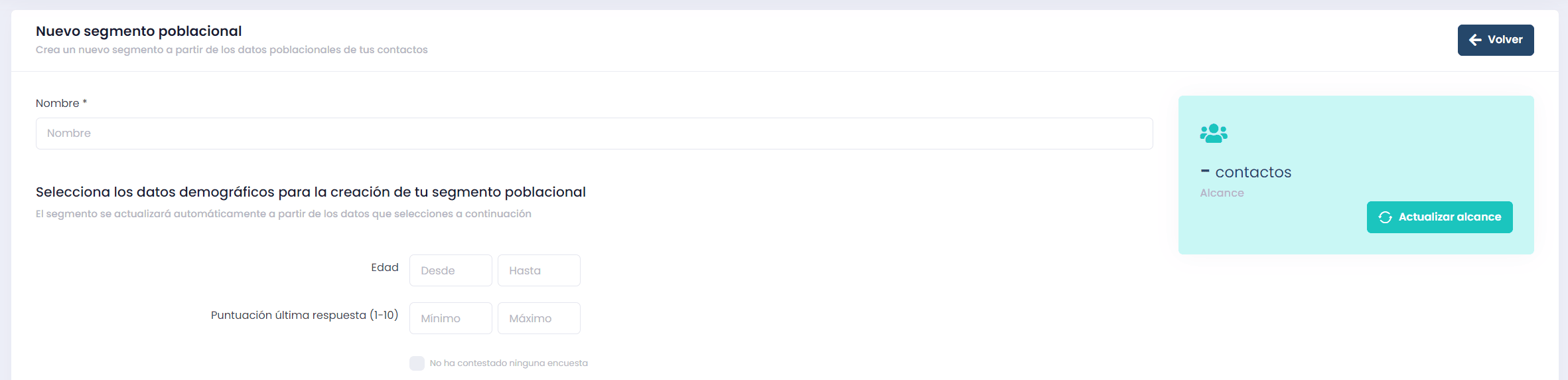Click the 'Nombre *' field label

tap(61, 103)
